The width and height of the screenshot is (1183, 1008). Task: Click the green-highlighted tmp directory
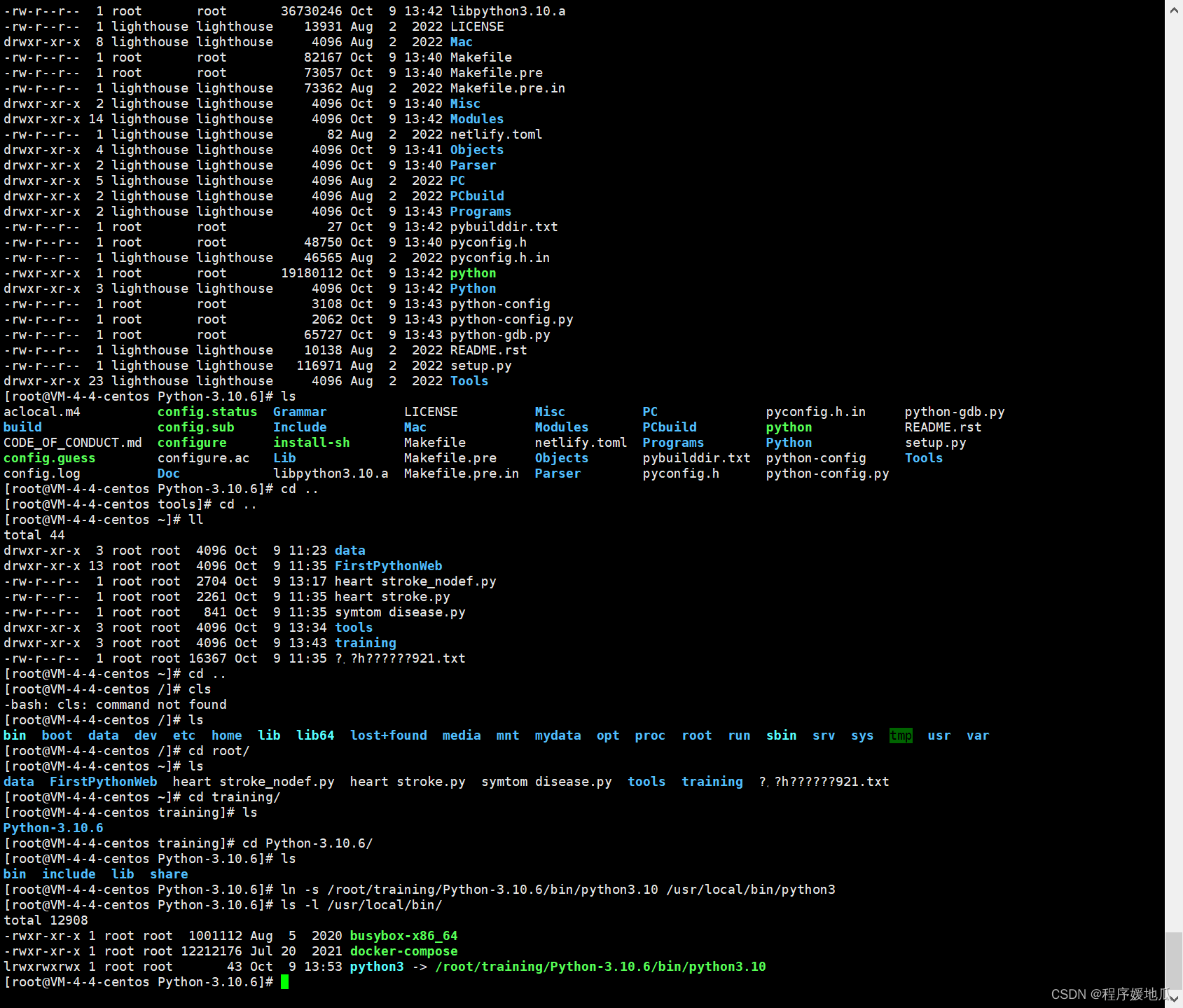[901, 736]
